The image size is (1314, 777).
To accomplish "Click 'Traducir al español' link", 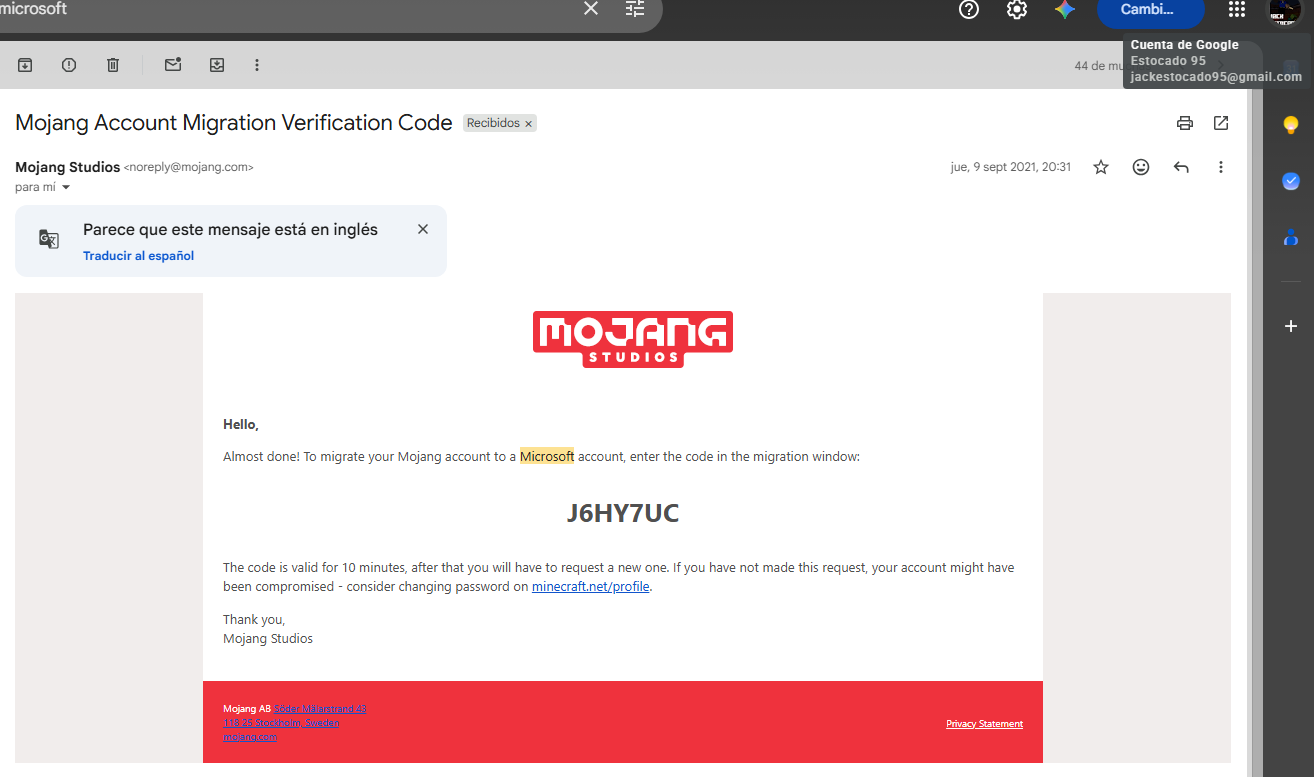I will click(x=138, y=256).
